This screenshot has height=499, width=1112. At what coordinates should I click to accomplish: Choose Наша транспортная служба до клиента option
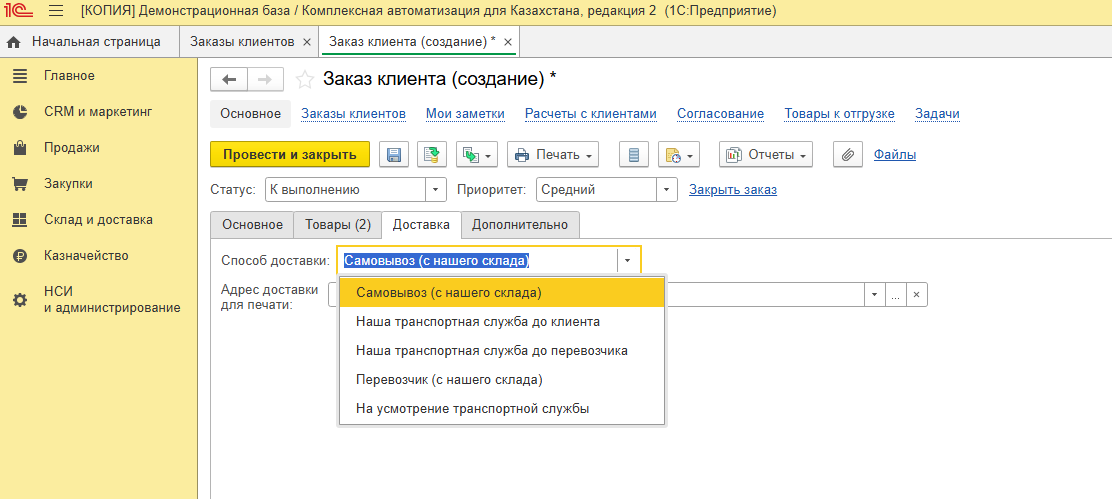coord(478,322)
